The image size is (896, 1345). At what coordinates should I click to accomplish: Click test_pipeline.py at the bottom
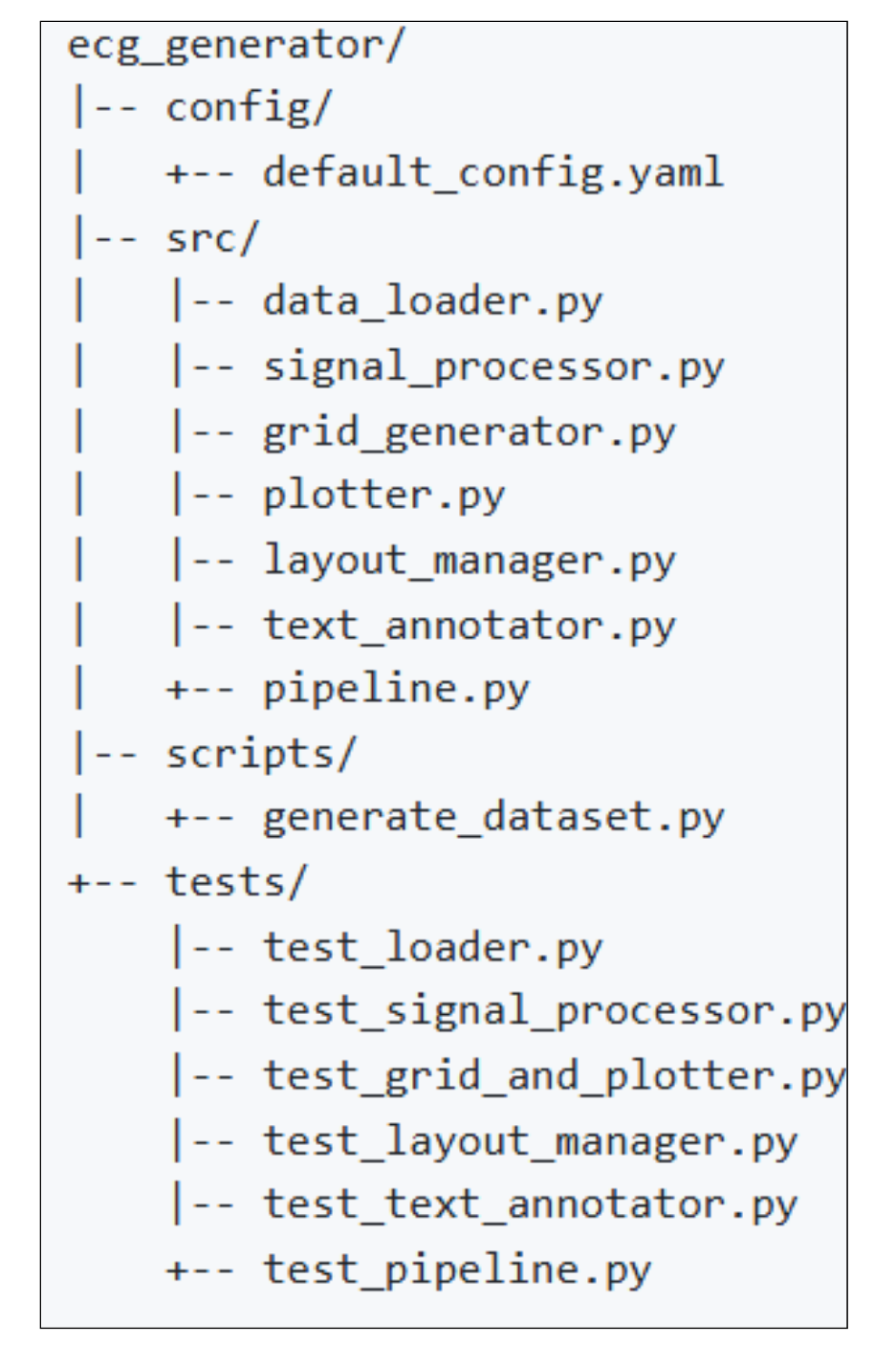coord(457,1270)
